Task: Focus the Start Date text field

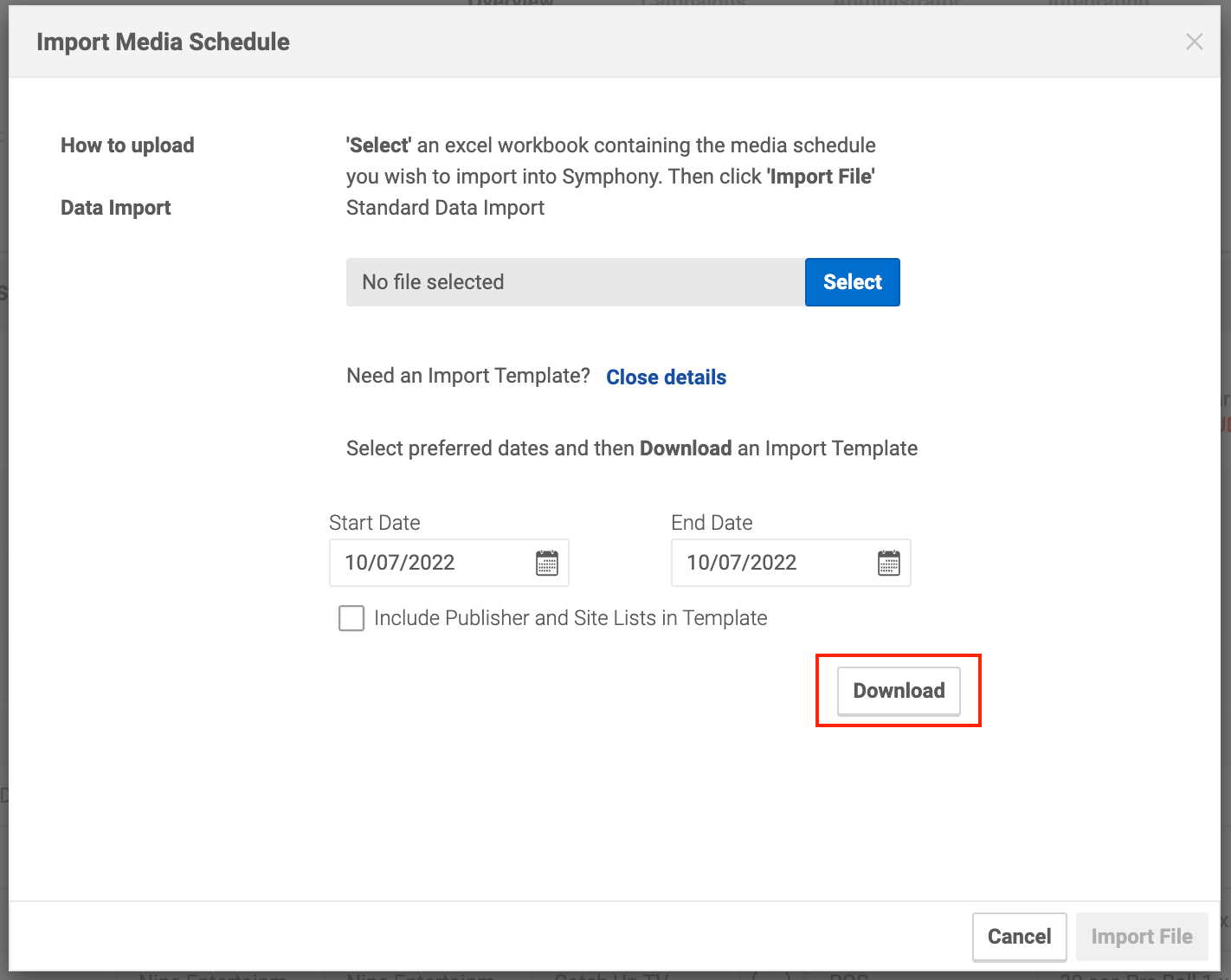Action: point(433,563)
